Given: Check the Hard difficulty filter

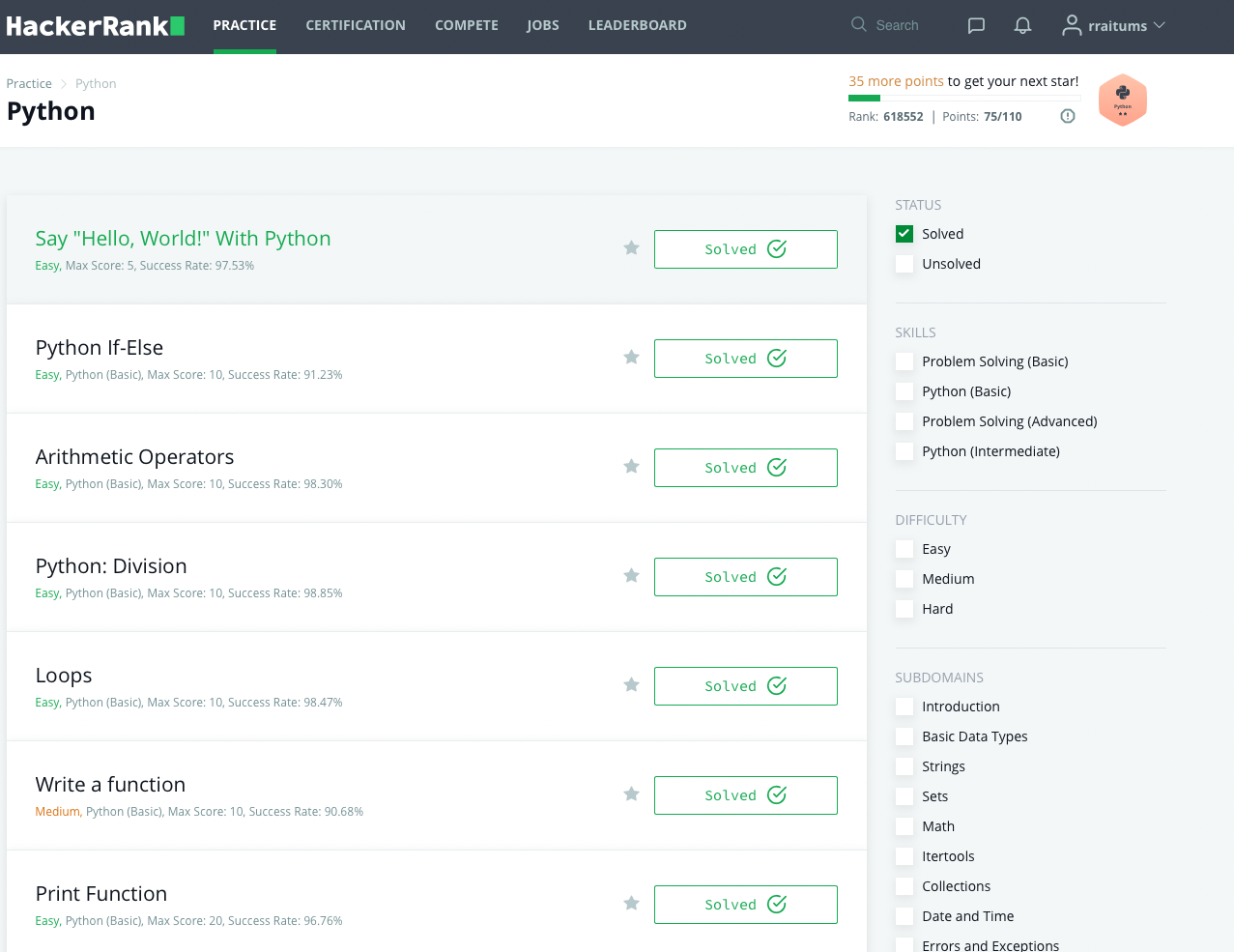Looking at the screenshot, I should pos(904,609).
